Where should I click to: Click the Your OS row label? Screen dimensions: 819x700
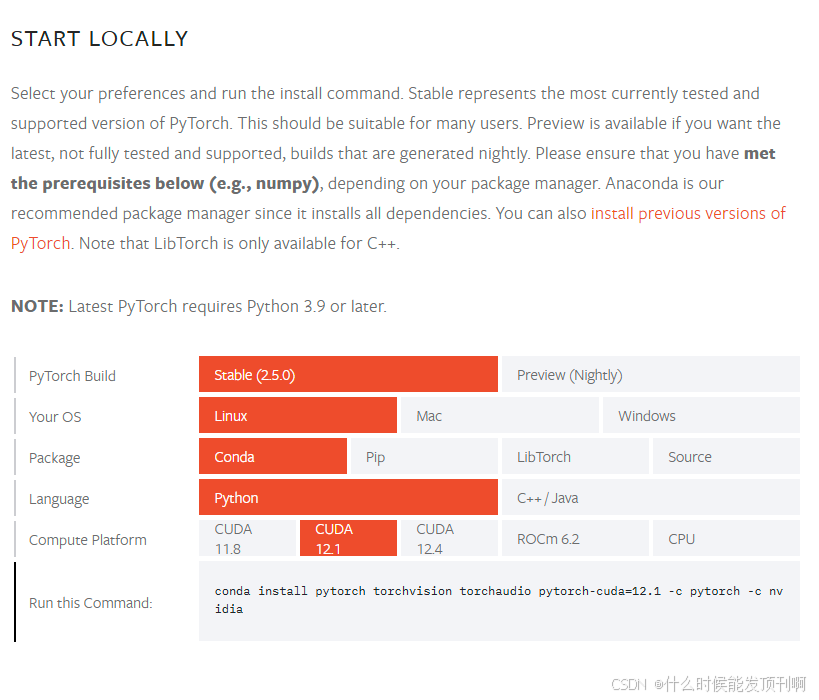tap(55, 416)
